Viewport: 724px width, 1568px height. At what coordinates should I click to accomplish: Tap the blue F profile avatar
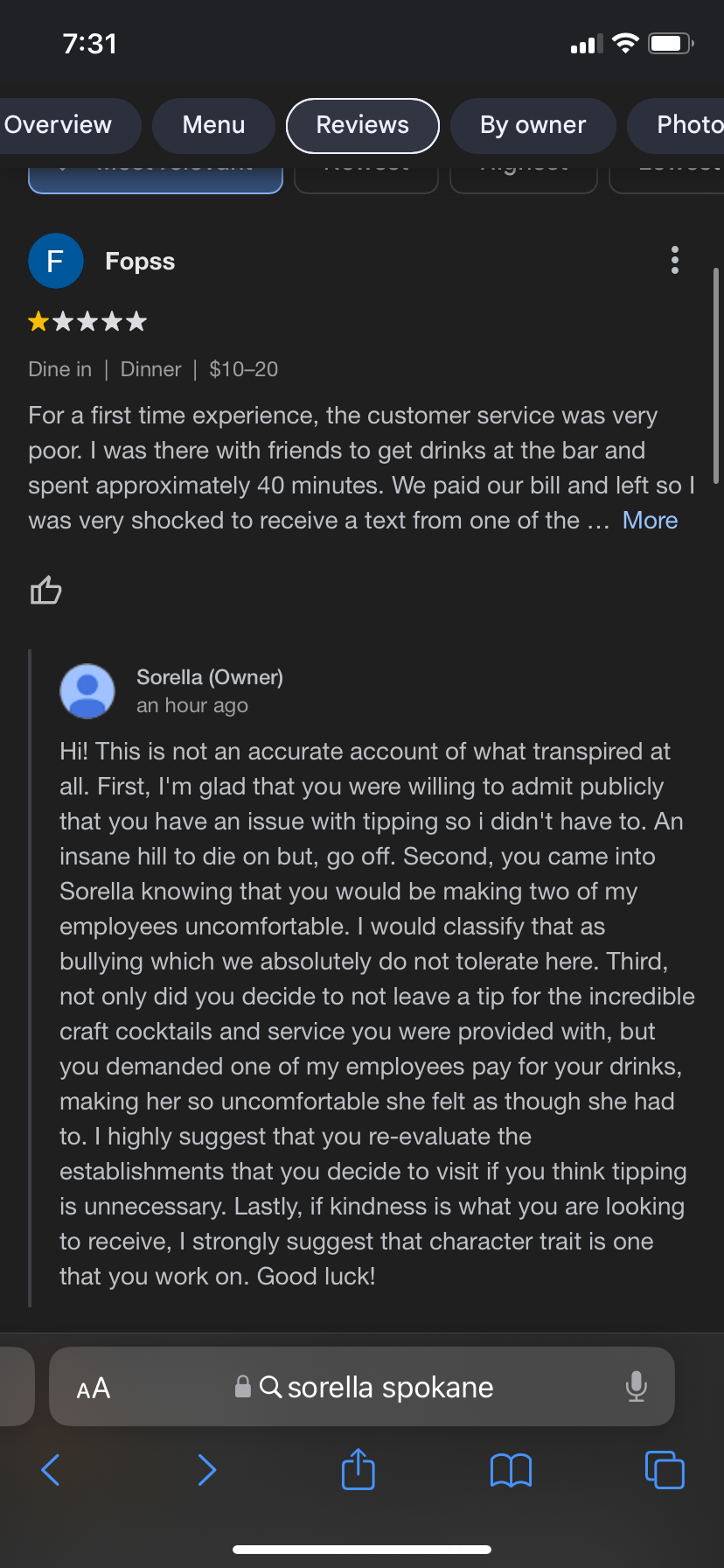(x=55, y=261)
